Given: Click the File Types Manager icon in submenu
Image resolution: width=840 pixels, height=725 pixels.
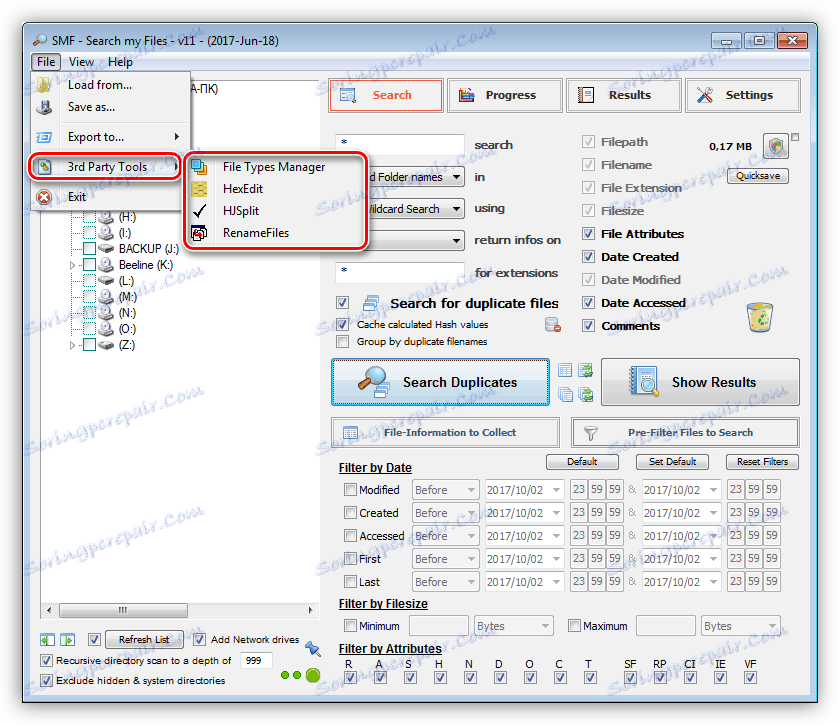Looking at the screenshot, I should click(199, 167).
